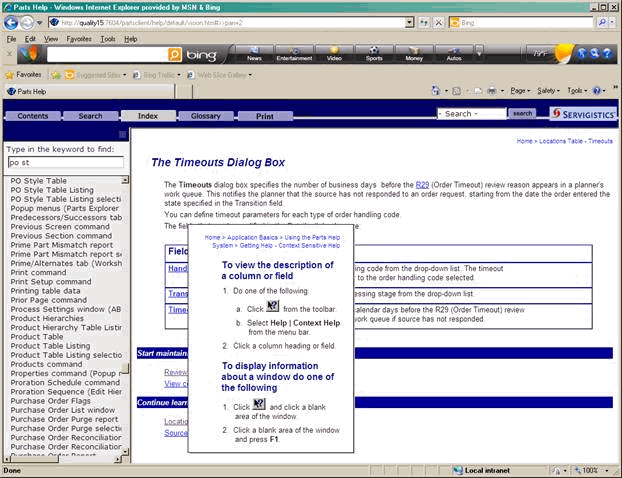Screen dimensions: 622x478
Task: Click the index list horizontal scrollbar thumb
Action: [x=35, y=459]
